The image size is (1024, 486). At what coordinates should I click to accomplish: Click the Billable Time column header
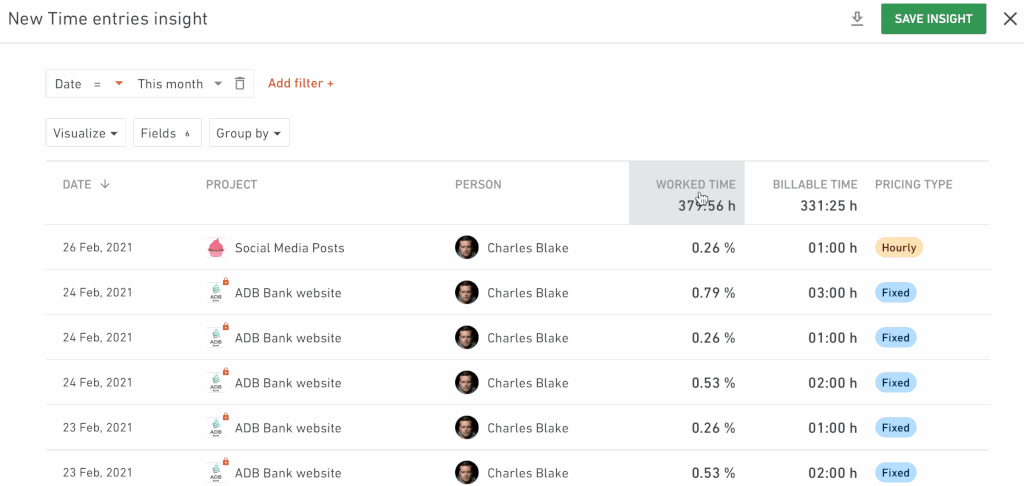pyautogui.click(x=815, y=184)
